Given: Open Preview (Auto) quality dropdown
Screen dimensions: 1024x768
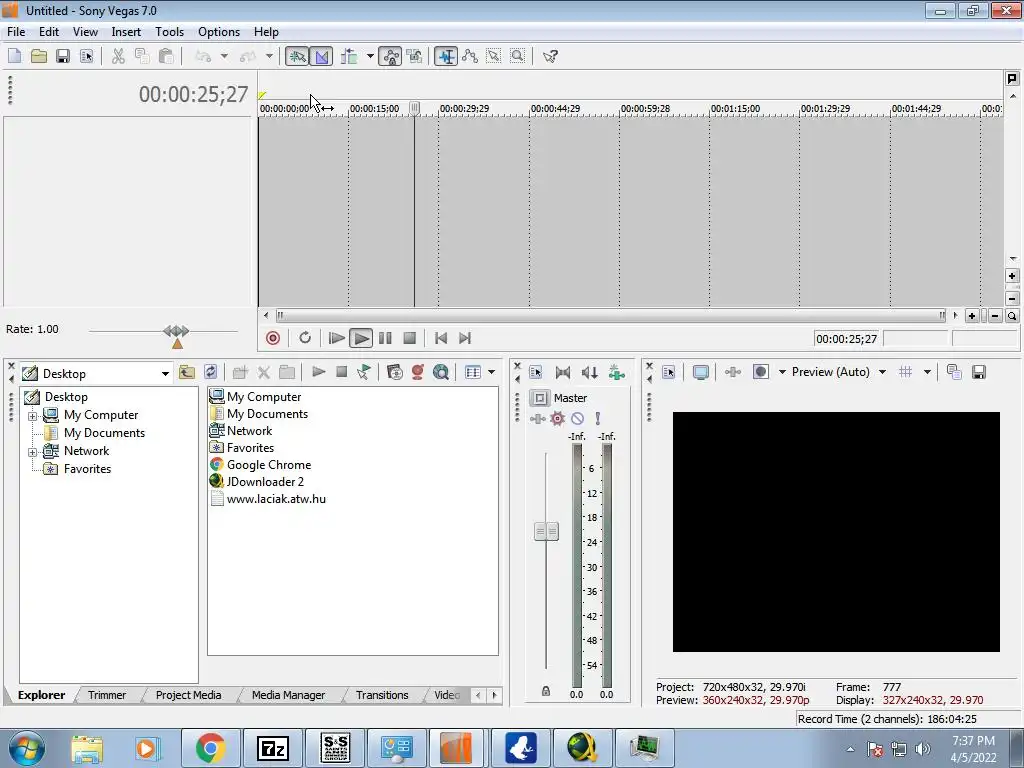Looking at the screenshot, I should [882, 372].
